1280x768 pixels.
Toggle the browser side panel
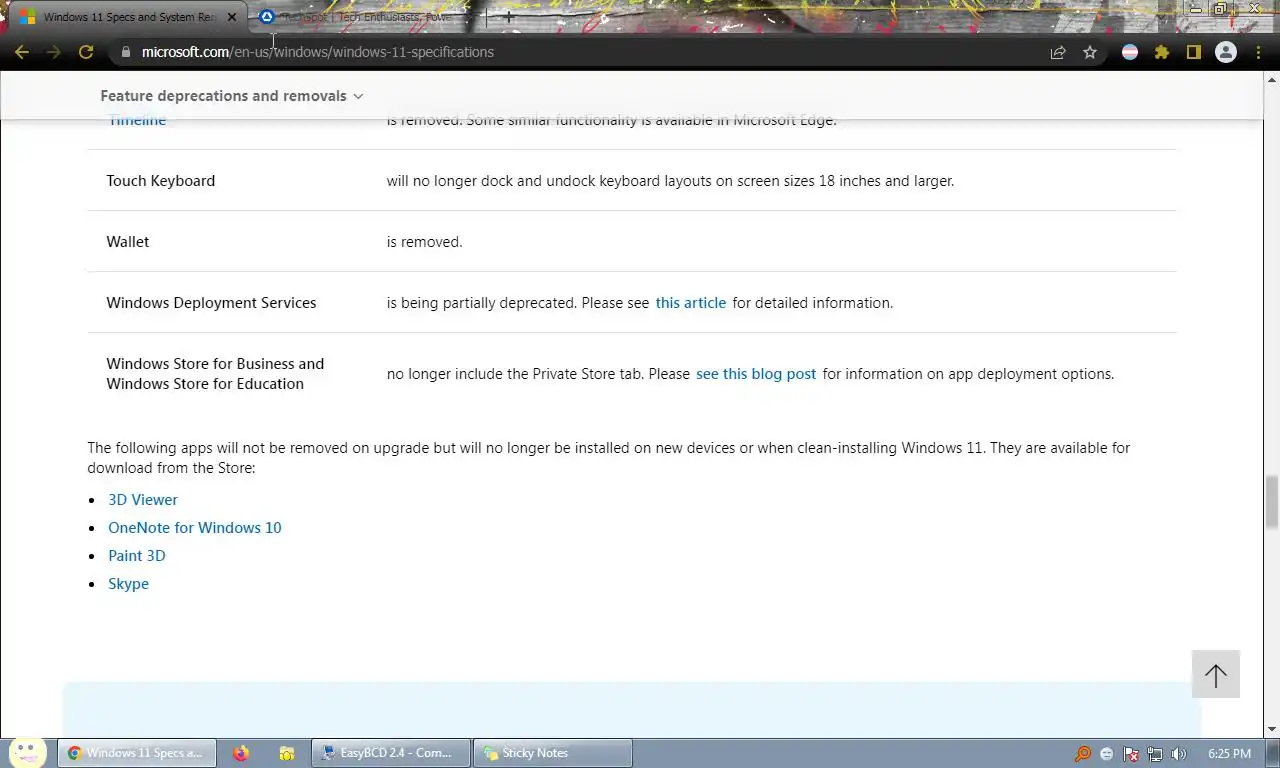click(1194, 52)
